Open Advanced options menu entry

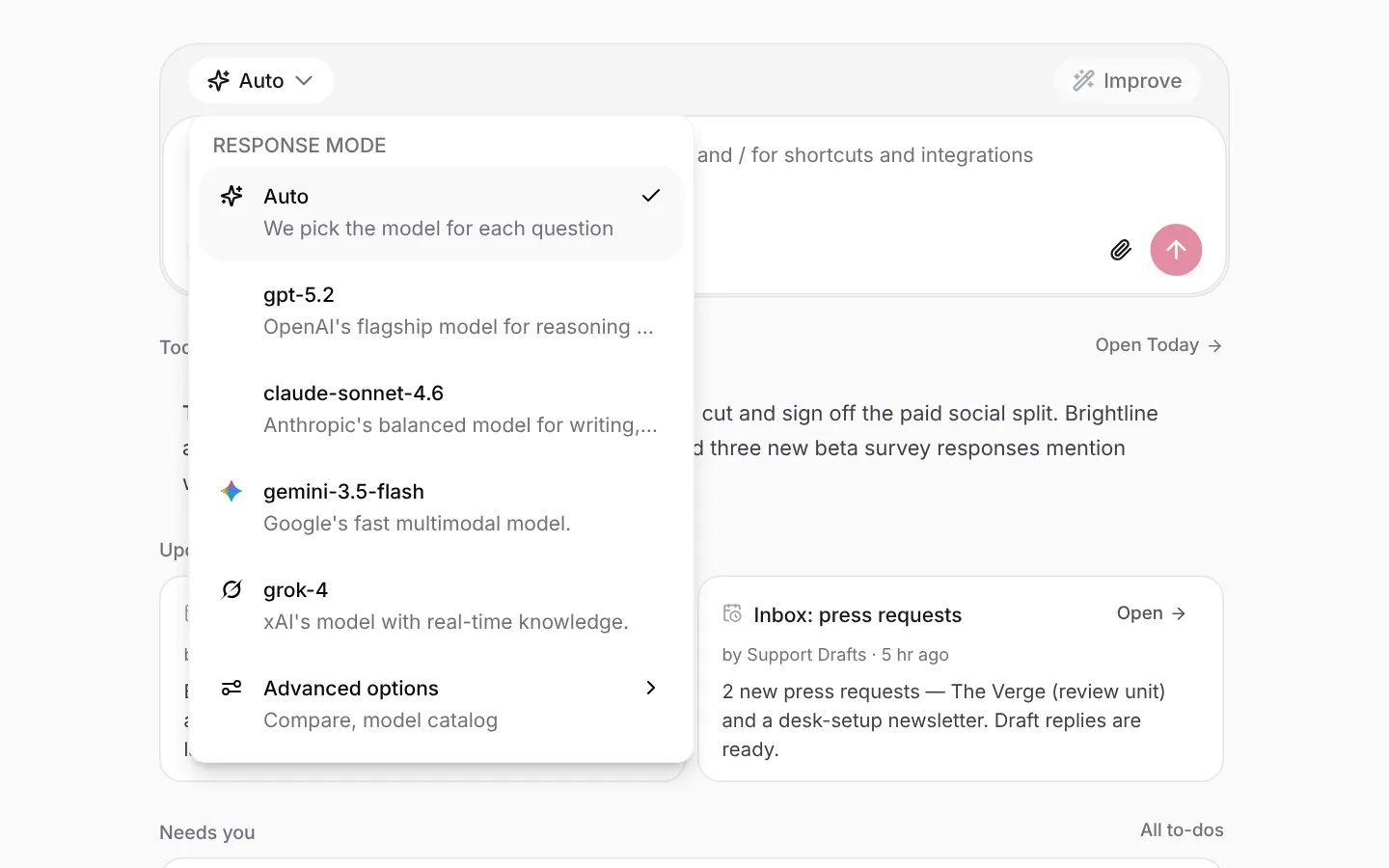click(x=441, y=704)
